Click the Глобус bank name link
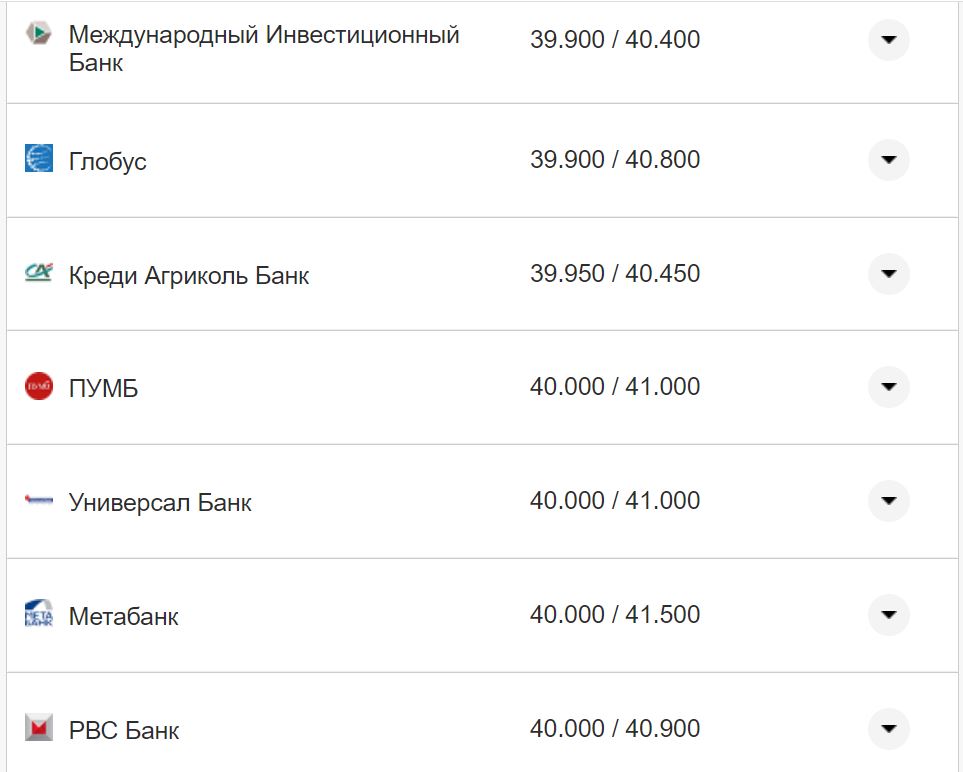963x772 pixels. point(107,160)
